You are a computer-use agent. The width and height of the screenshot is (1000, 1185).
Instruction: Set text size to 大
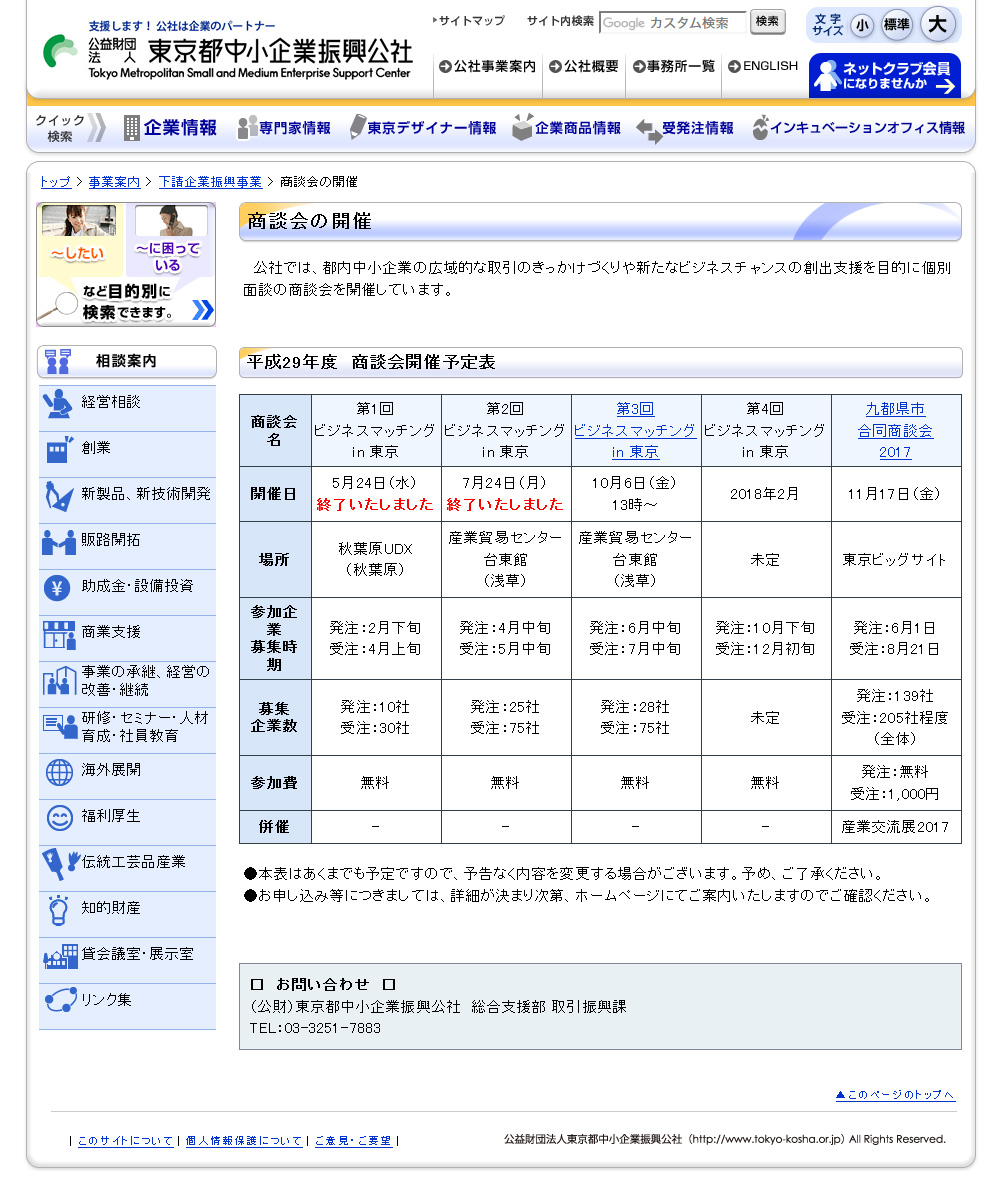[937, 24]
